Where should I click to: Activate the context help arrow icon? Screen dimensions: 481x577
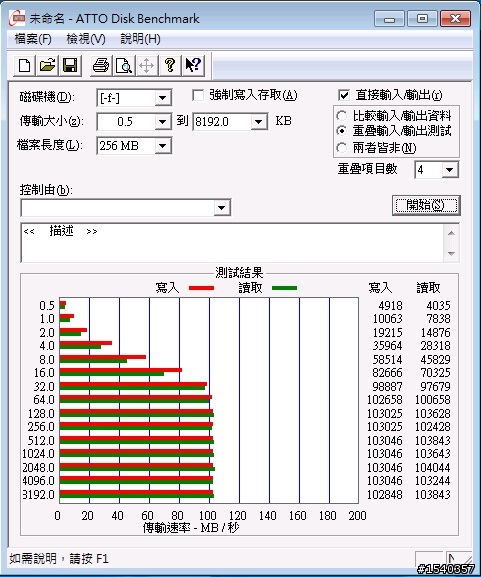pyautogui.click(x=193, y=66)
